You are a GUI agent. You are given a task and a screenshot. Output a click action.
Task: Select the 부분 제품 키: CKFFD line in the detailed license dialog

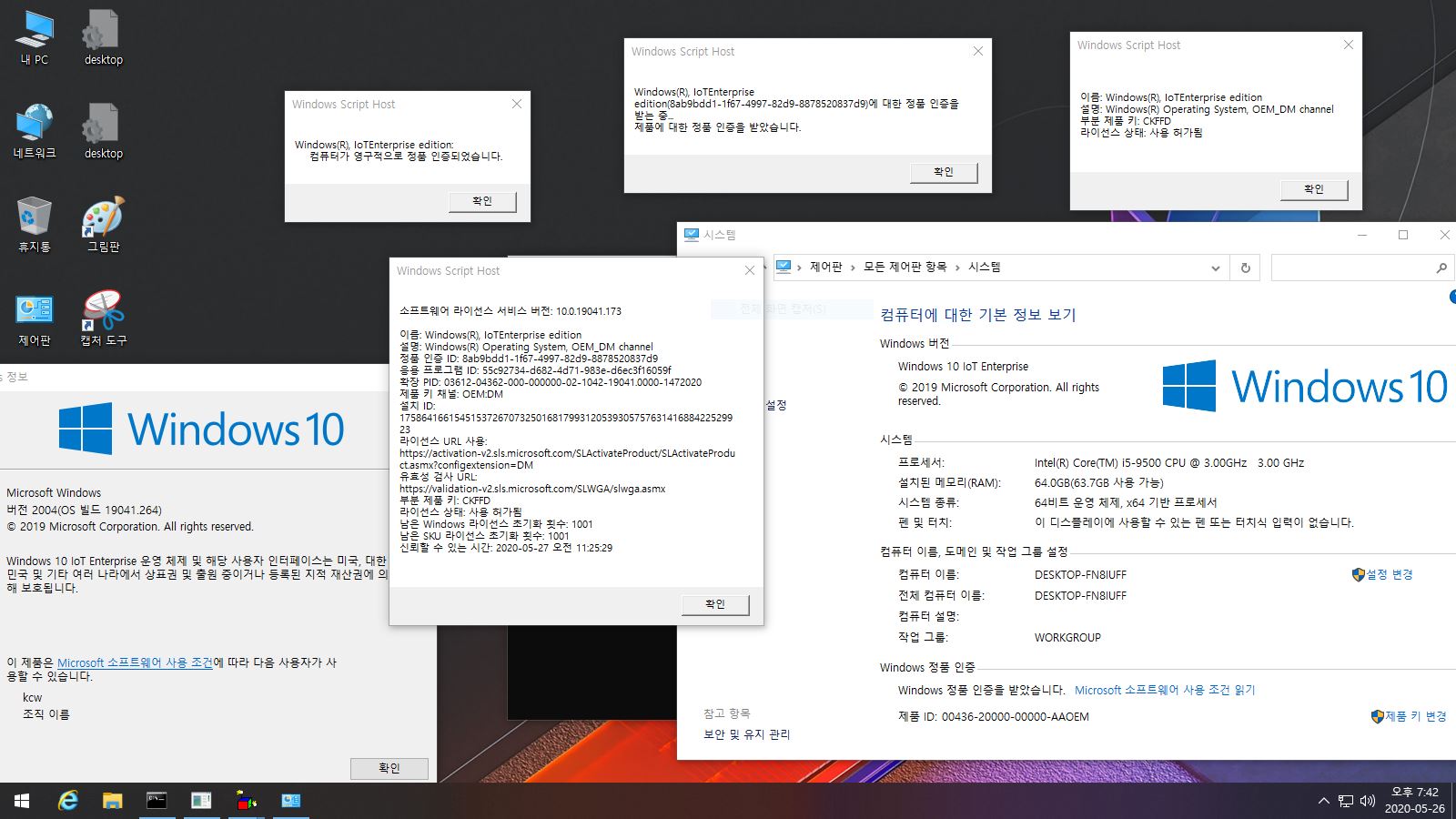pos(445,500)
